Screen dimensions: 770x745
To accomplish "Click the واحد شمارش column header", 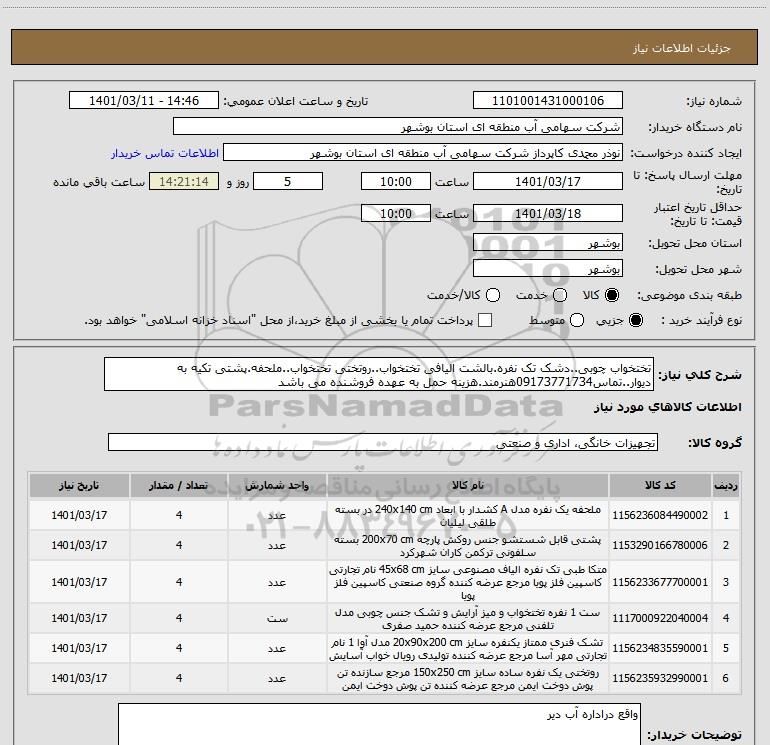I will pyautogui.click(x=277, y=486).
